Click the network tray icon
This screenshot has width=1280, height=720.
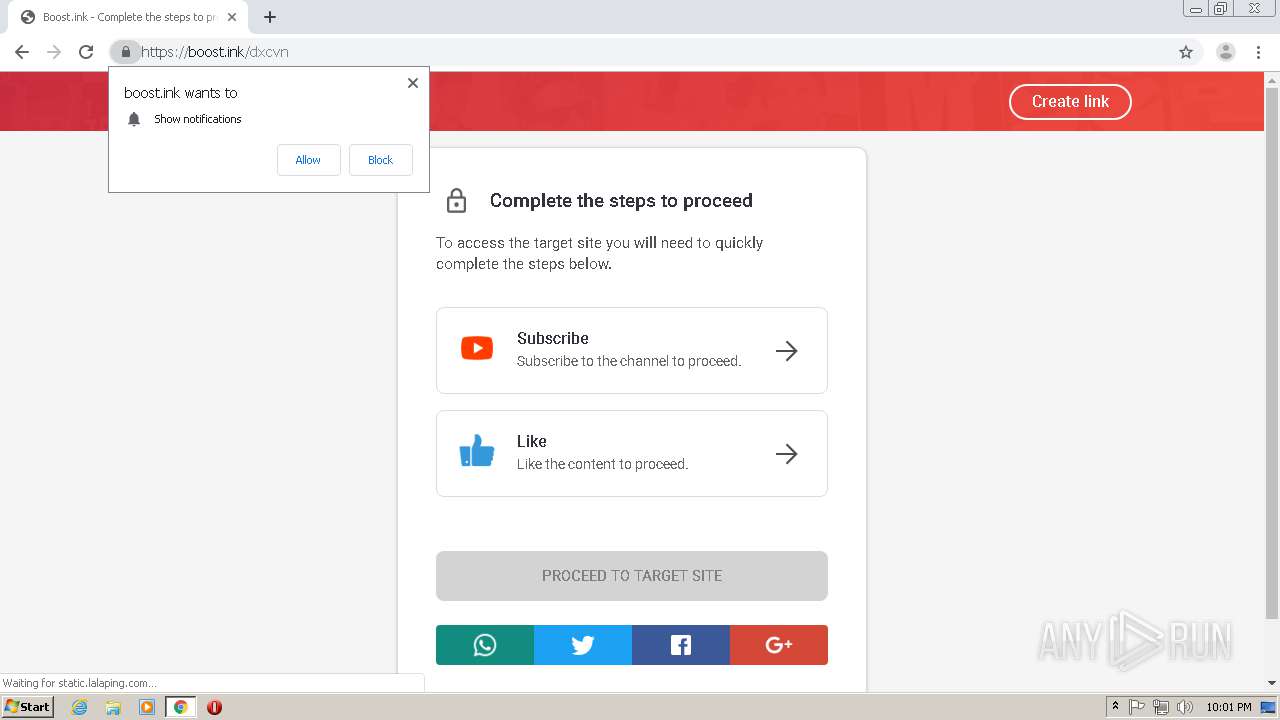tap(1161, 707)
